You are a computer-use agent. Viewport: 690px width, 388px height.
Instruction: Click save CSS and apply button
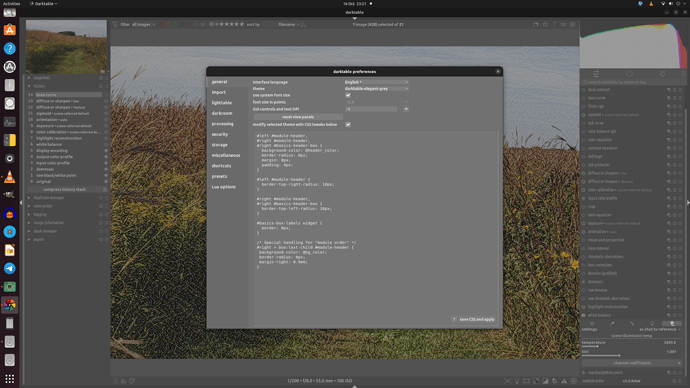[x=477, y=319]
